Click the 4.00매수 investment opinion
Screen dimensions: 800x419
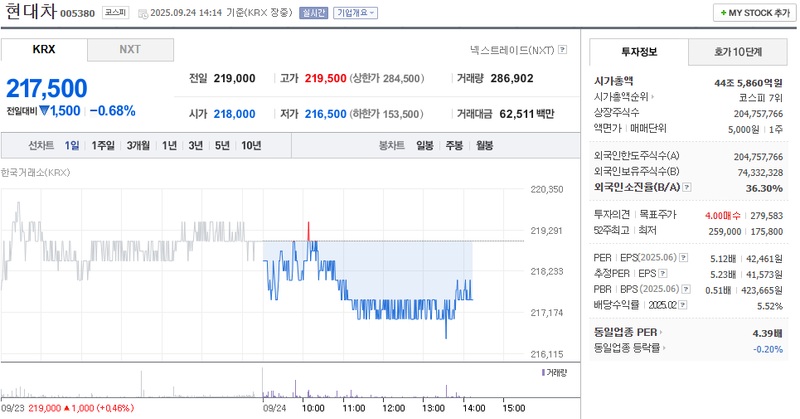722,216
